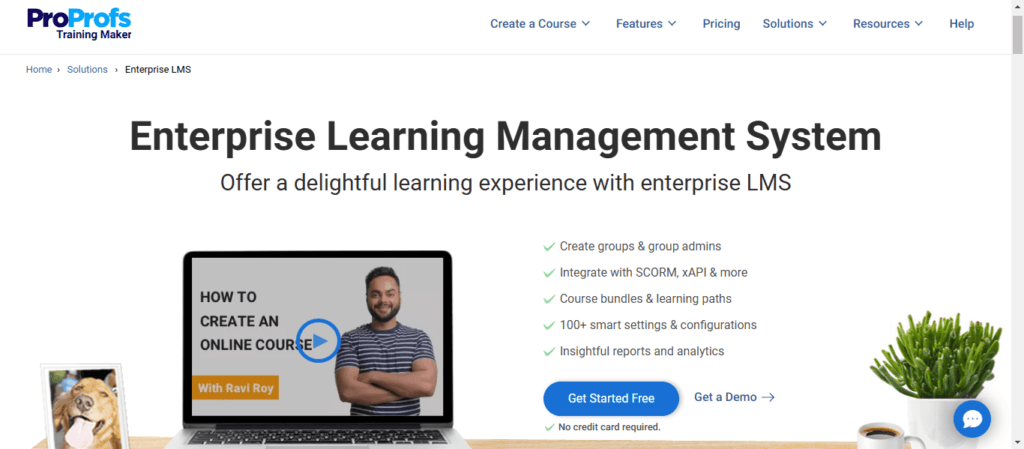Click Course bundles & learning paths text
The height and width of the screenshot is (449, 1024).
646,299
